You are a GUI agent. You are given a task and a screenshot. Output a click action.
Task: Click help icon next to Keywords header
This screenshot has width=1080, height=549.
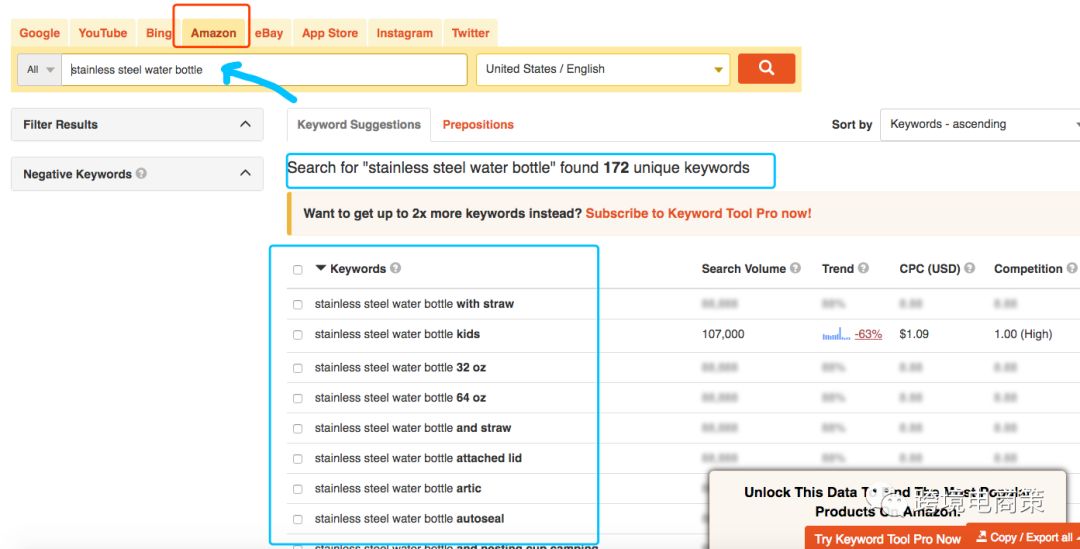(395, 268)
